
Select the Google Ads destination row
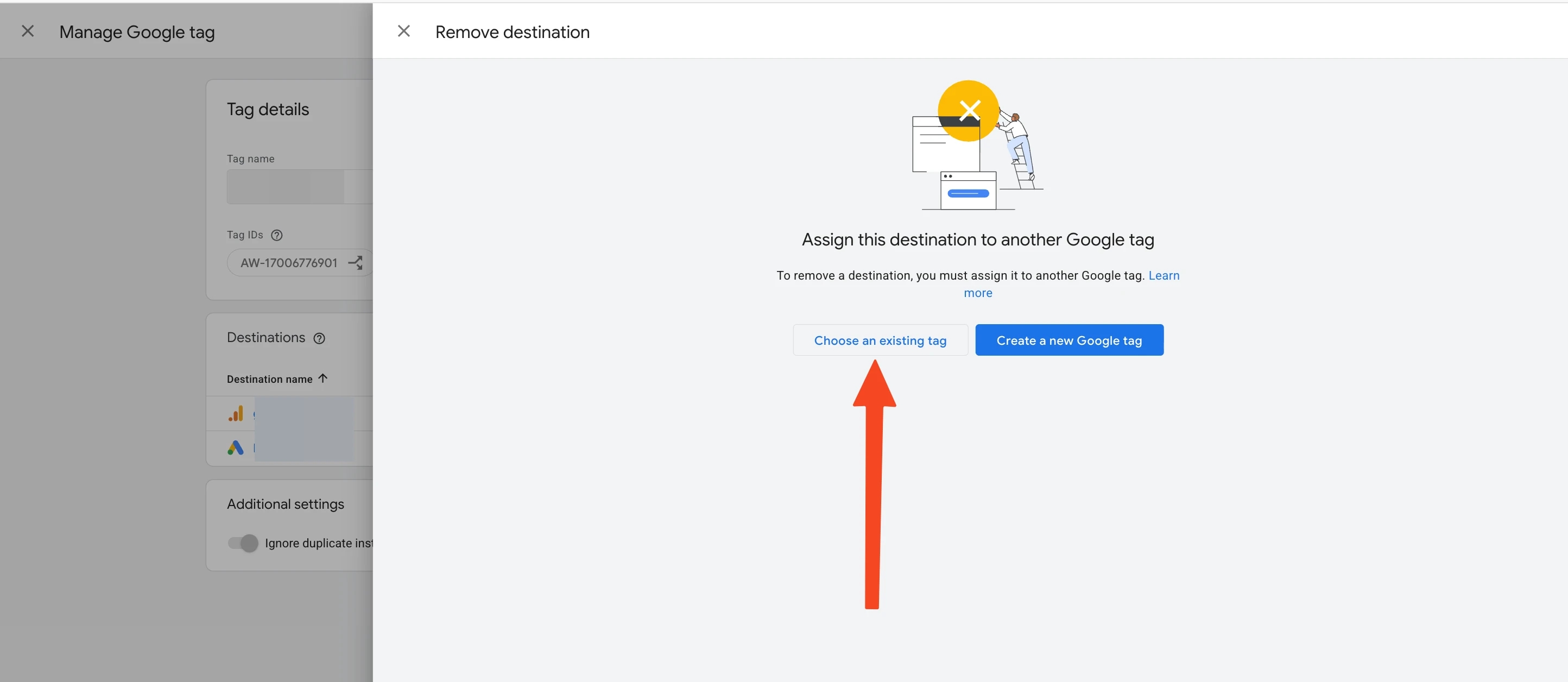click(x=290, y=448)
